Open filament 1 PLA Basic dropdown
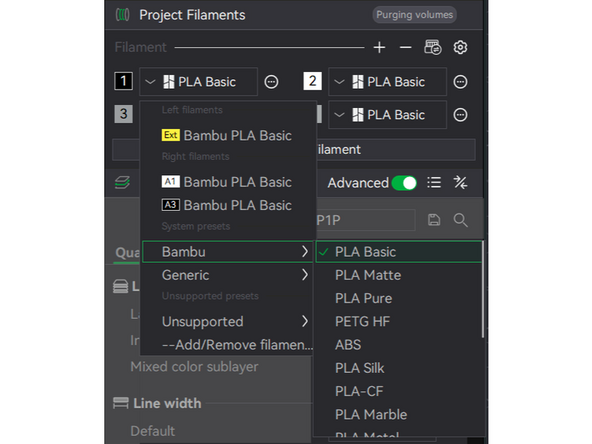 point(199,82)
